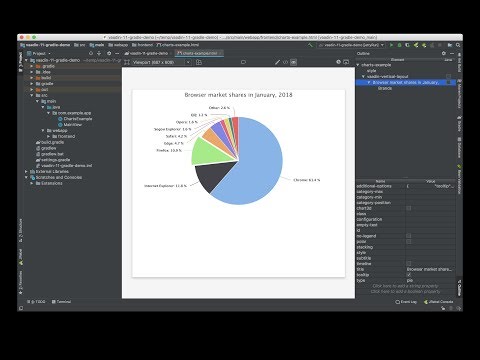Click the speech bubble icon in designer toolbar
This screenshot has height=360, width=480.
(x=243, y=62)
